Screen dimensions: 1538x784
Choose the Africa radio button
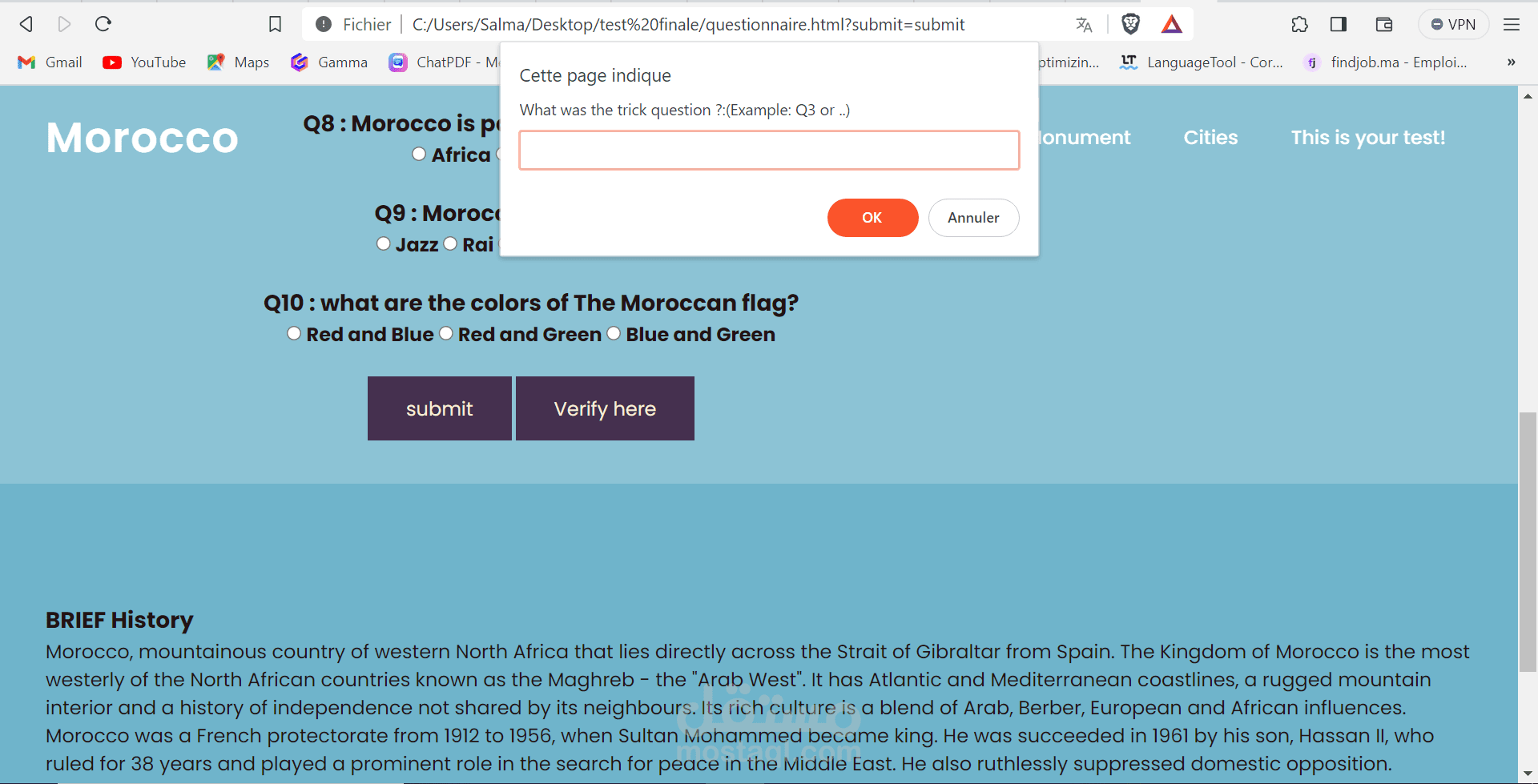click(x=419, y=154)
